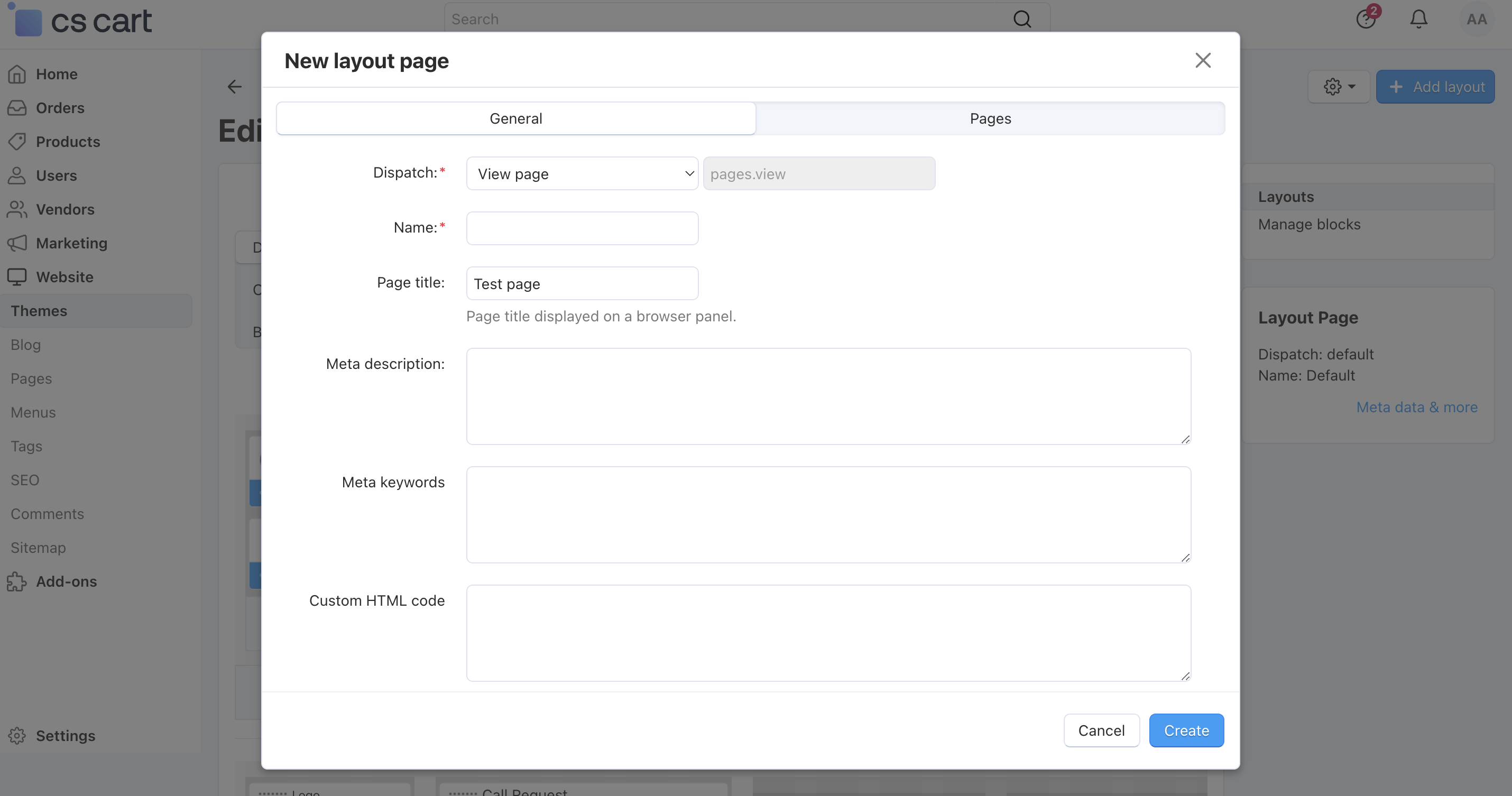Click the 'Name: Default' text

click(x=1306, y=375)
